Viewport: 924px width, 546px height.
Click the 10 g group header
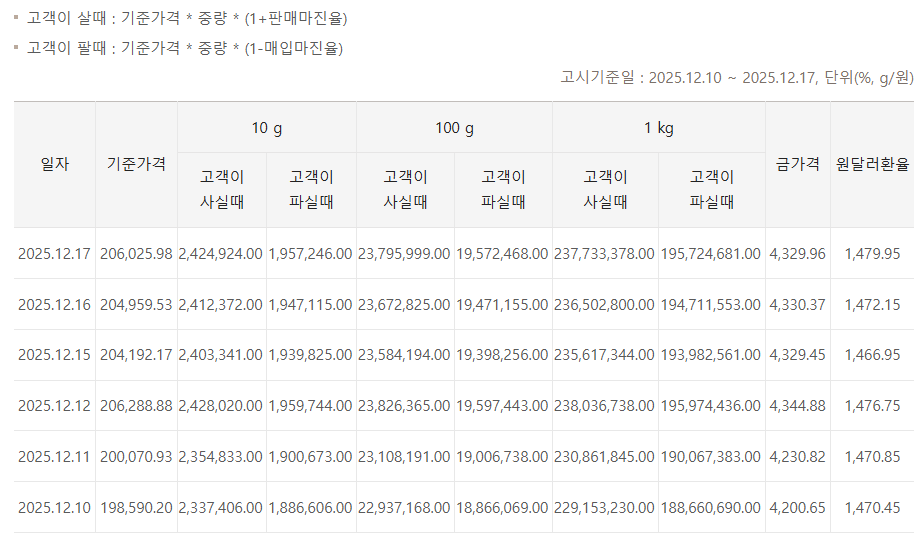[267, 128]
